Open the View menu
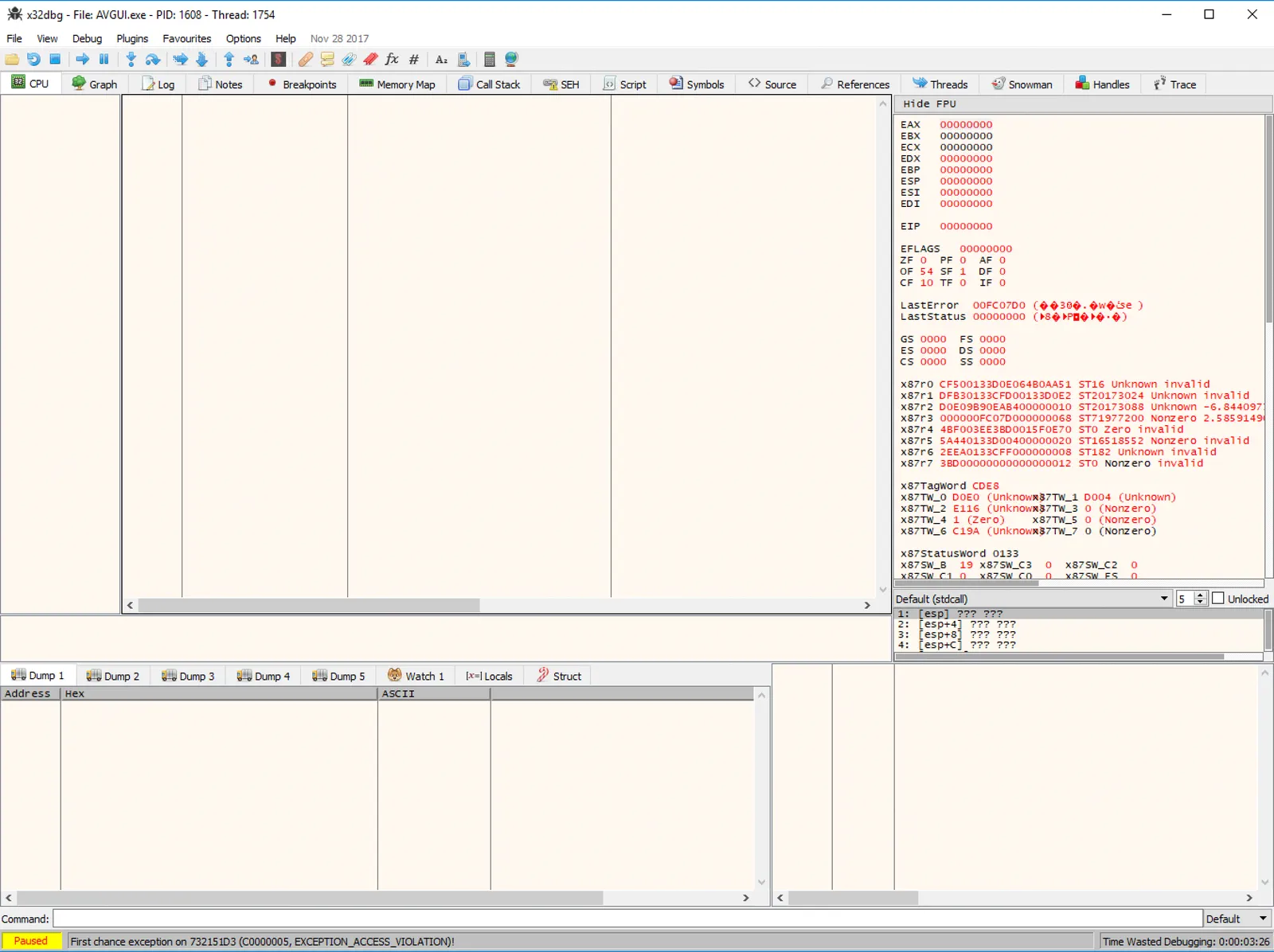The width and height of the screenshot is (1274, 952). [47, 38]
